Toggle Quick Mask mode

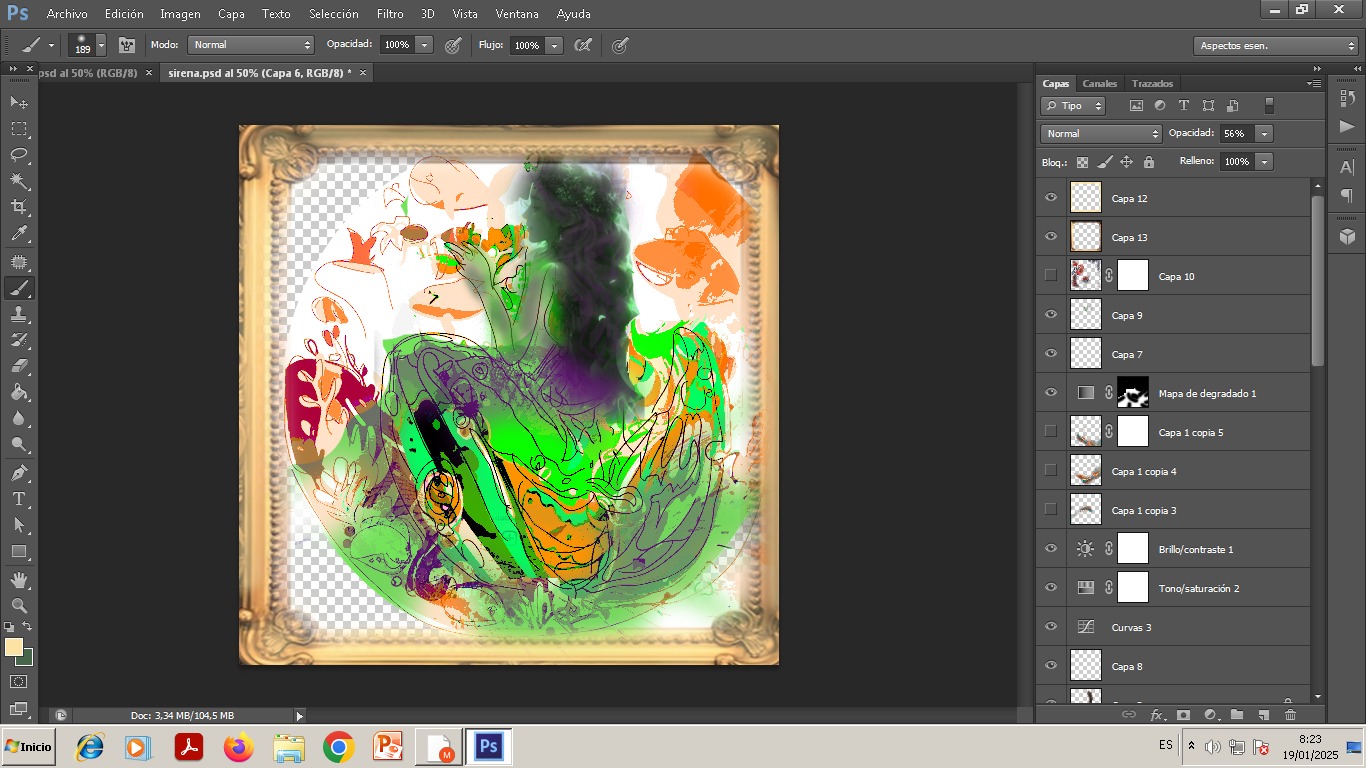[x=19, y=681]
